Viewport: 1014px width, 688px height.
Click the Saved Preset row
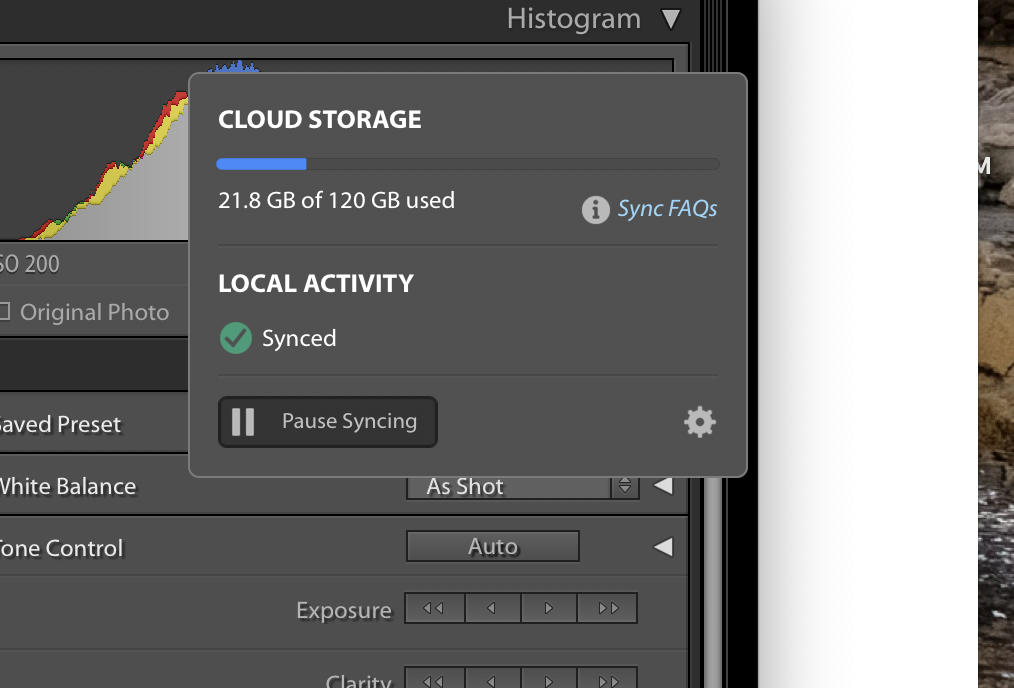(60, 423)
